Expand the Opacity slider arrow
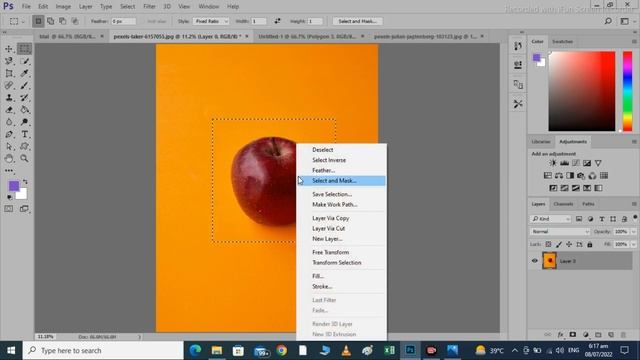This screenshot has width=640, height=360. pos(633,232)
